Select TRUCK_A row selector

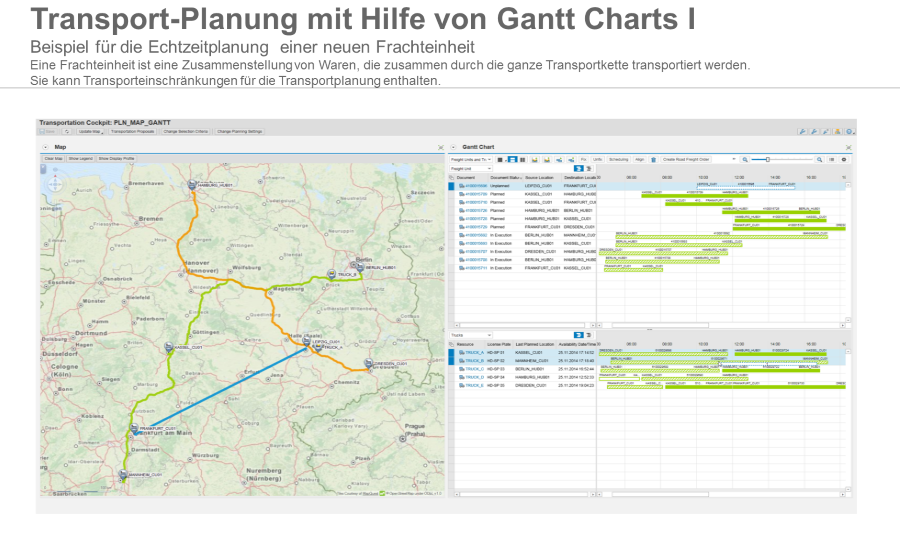(451, 351)
